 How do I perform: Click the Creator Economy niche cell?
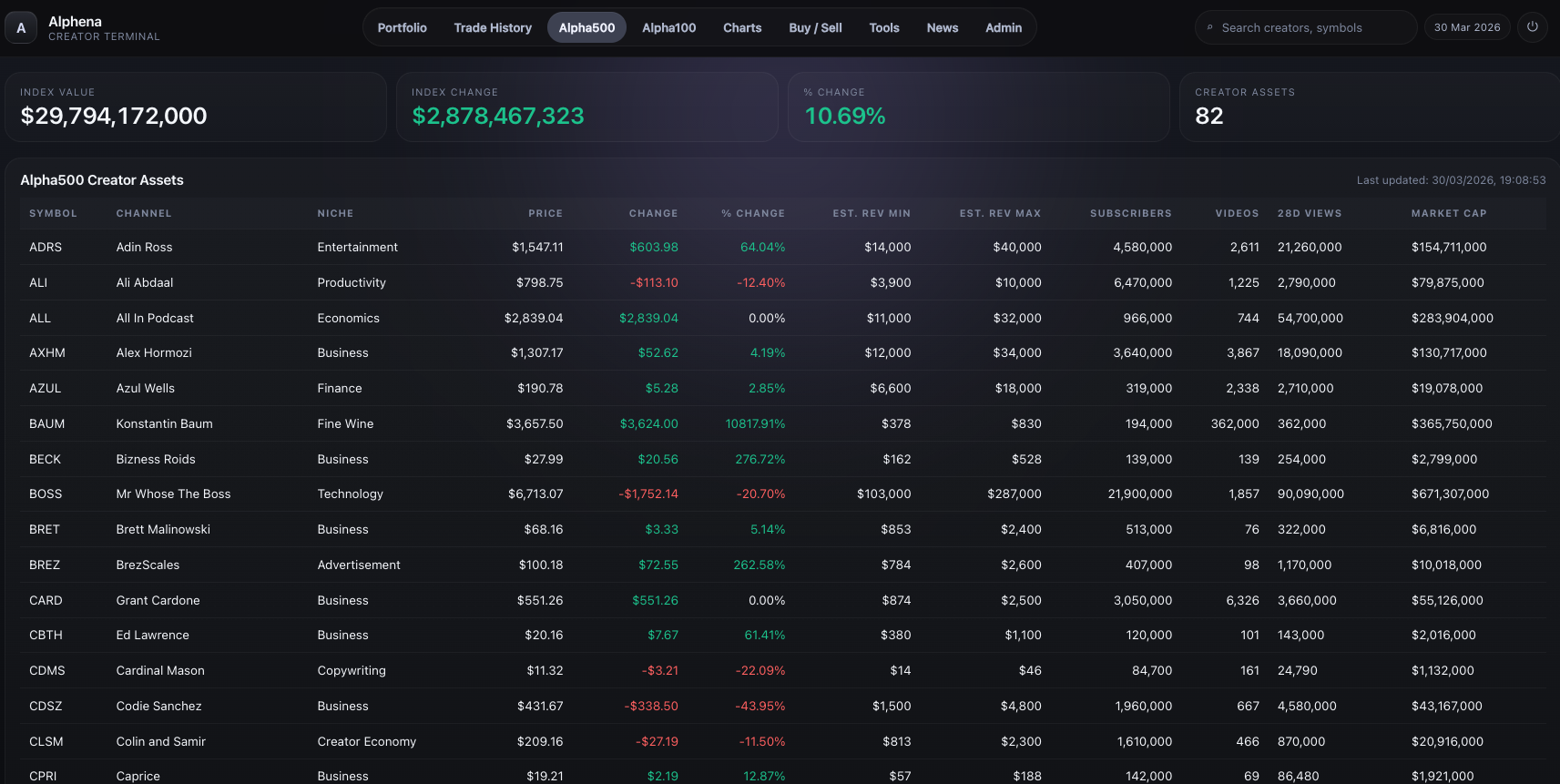click(x=367, y=741)
